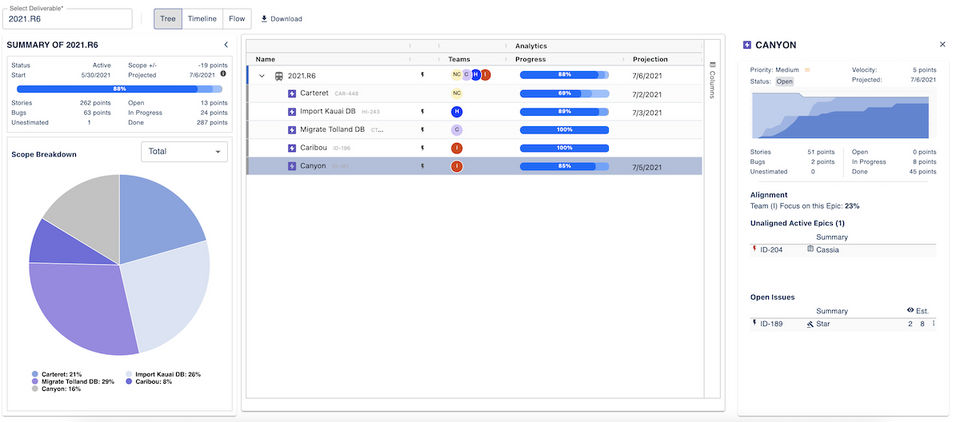Click the I team avatar in the Canyon row
This screenshot has width=960, height=422.
pos(456,166)
